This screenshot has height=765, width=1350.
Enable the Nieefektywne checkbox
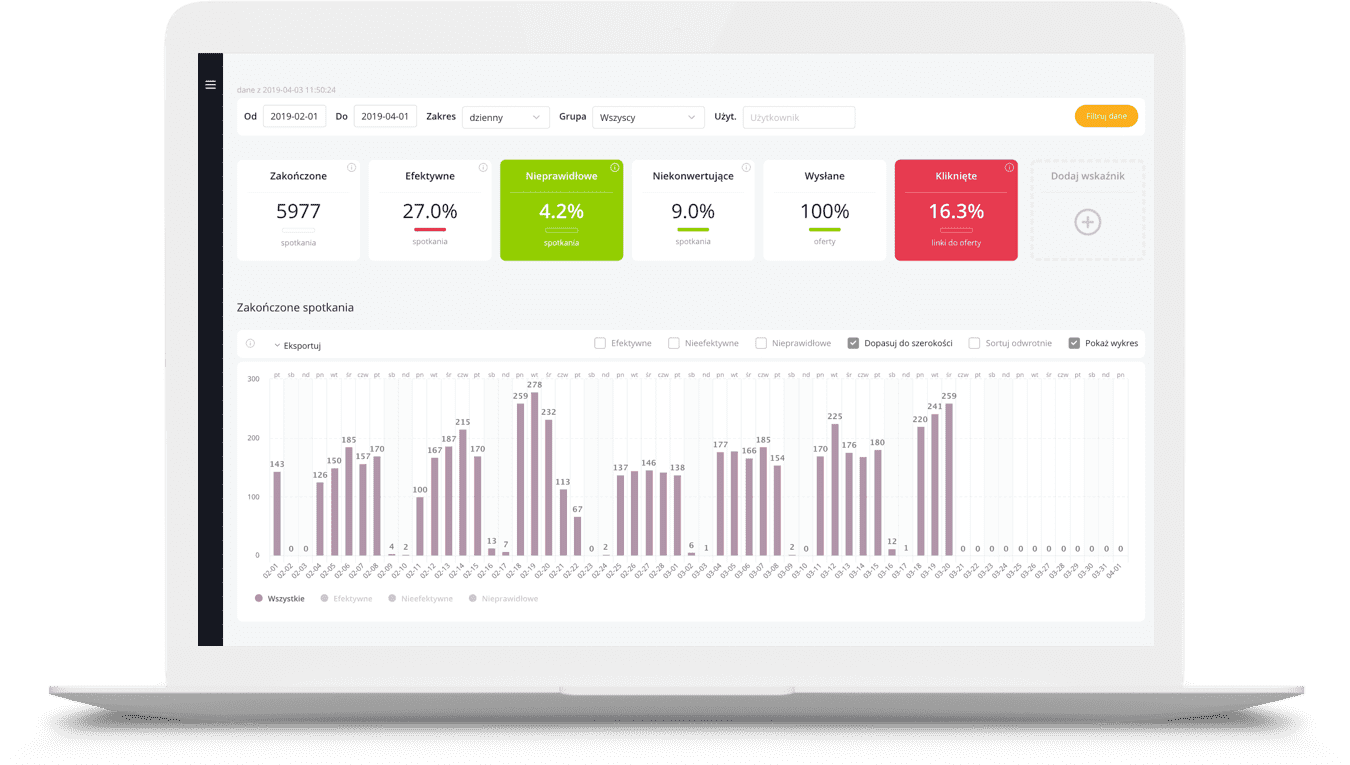tap(674, 343)
